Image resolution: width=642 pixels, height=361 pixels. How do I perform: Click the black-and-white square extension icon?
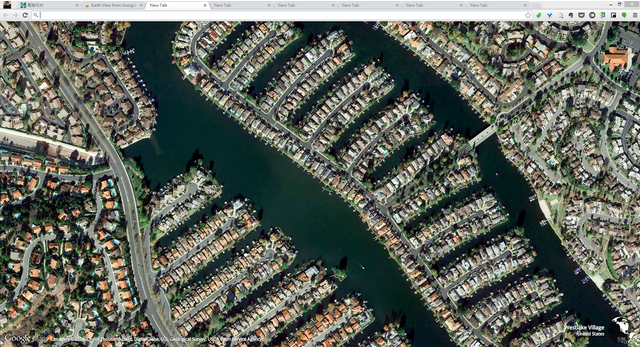point(613,15)
